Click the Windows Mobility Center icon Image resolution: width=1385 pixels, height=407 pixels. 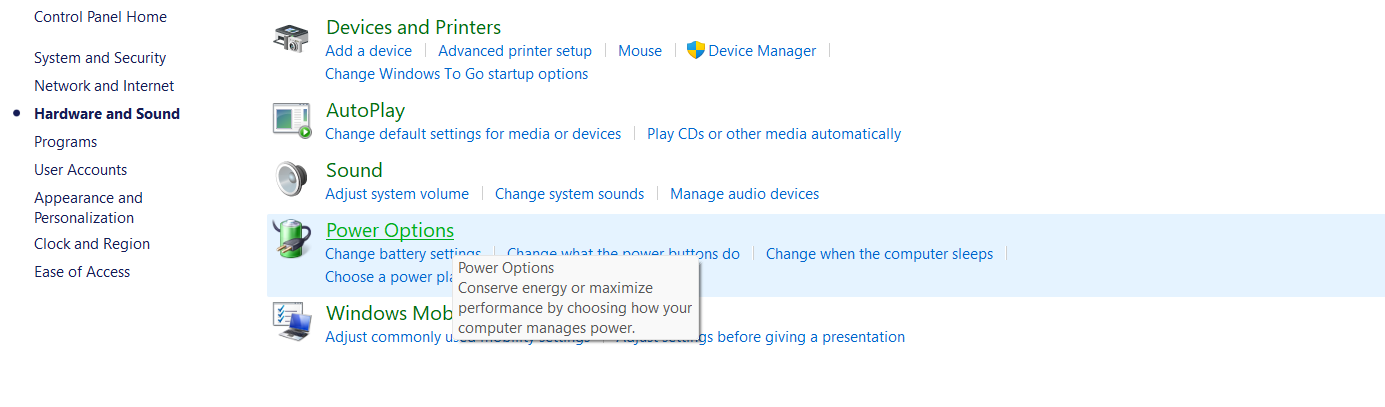pyautogui.click(x=291, y=322)
